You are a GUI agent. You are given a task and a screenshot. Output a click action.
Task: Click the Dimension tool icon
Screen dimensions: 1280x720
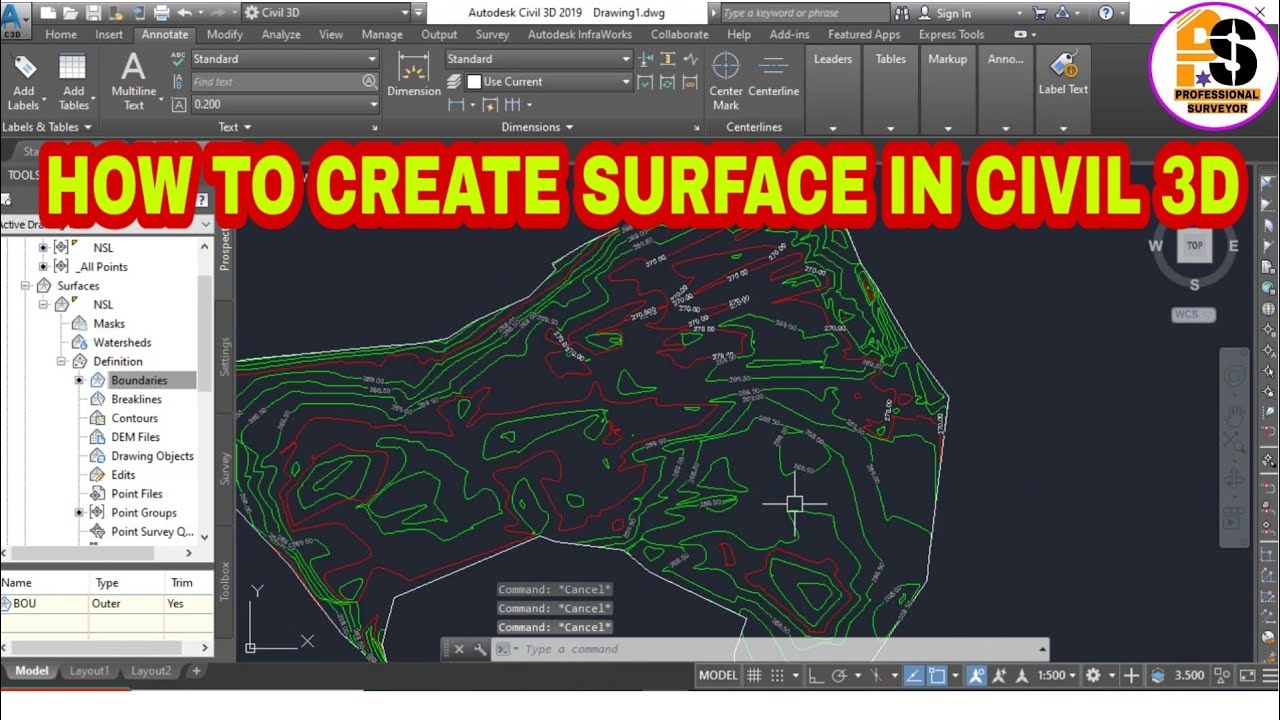click(413, 68)
